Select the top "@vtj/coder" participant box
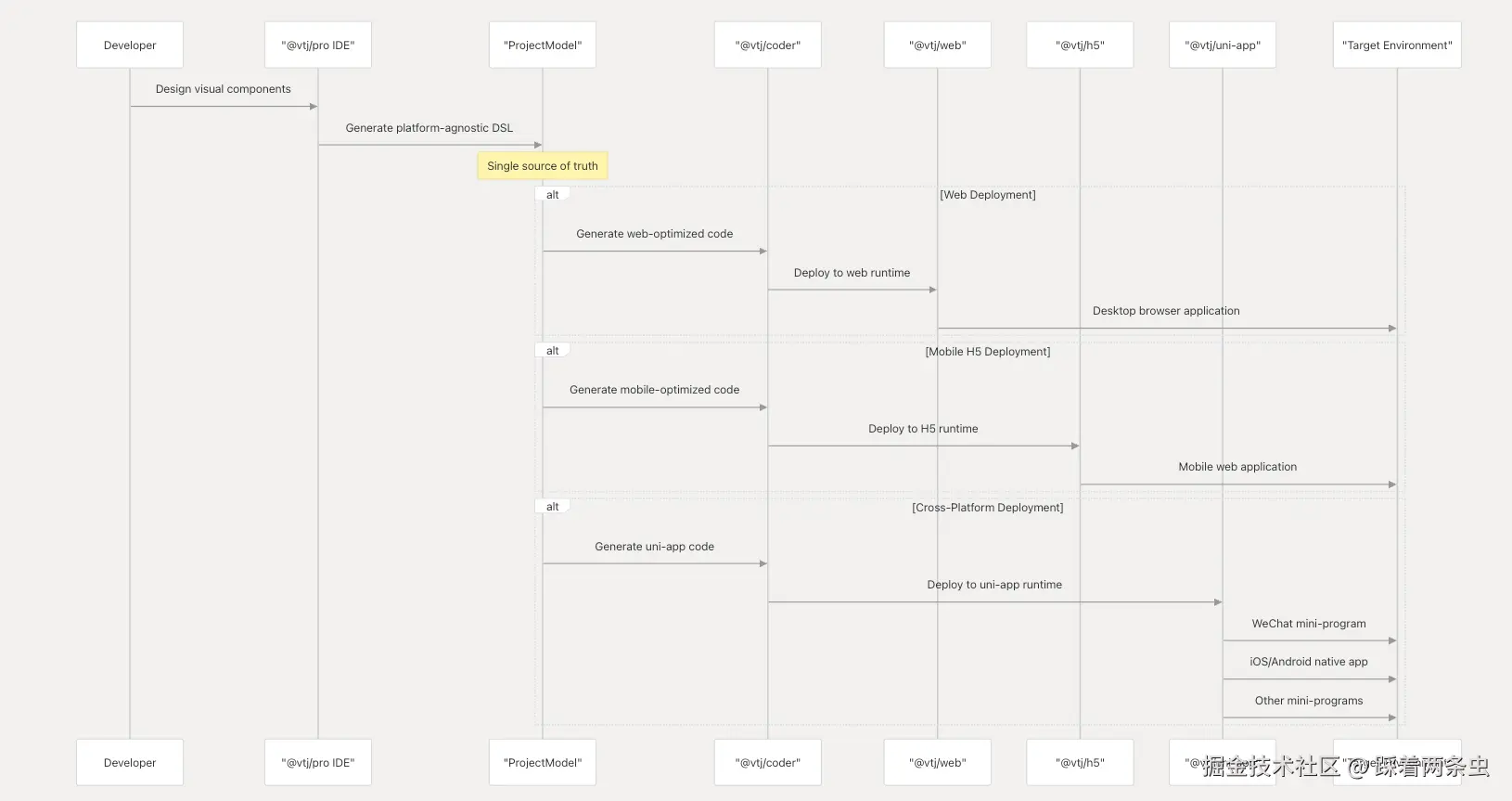The height and width of the screenshot is (801, 1512). 767,45
